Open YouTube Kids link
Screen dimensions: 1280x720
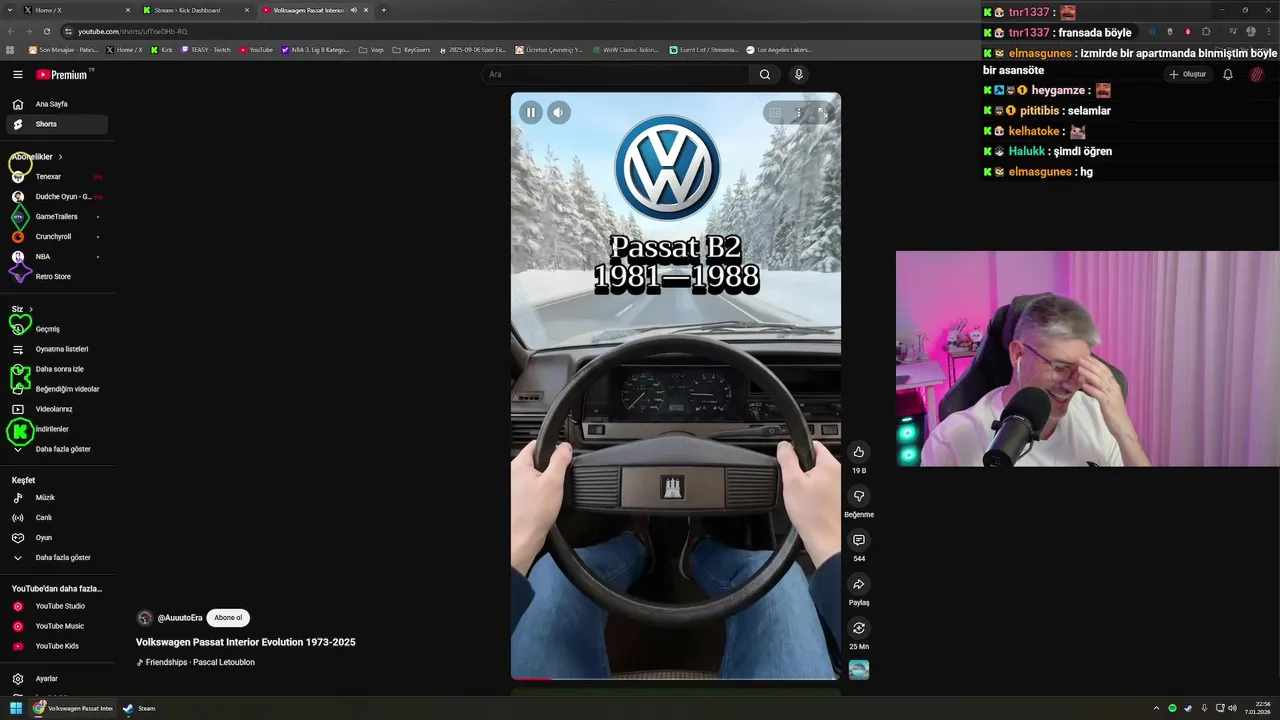56,646
